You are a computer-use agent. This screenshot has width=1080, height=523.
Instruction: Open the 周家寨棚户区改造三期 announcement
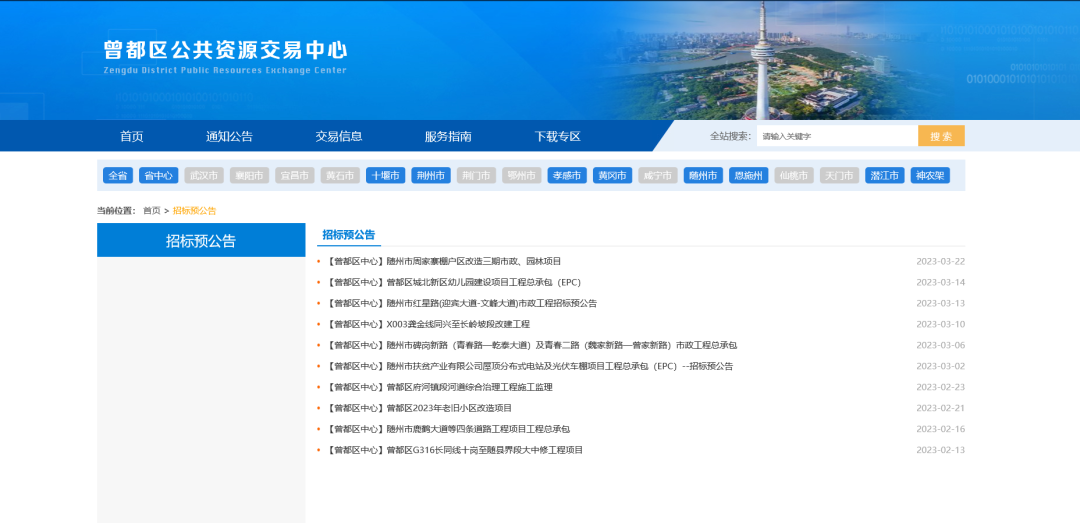pyautogui.click(x=444, y=261)
